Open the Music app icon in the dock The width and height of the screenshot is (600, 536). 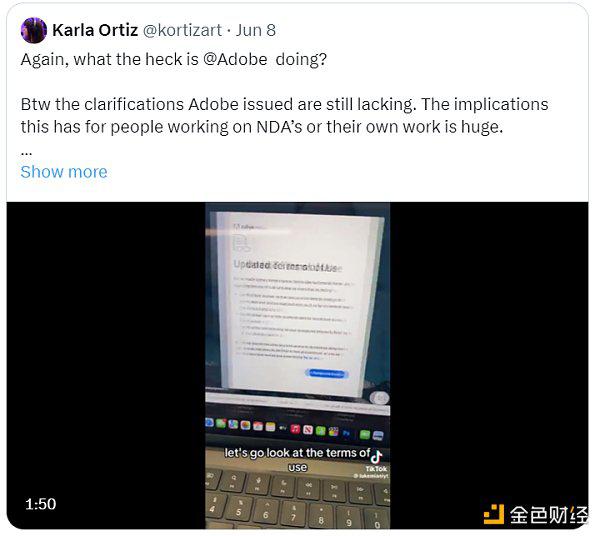[x=295, y=429]
